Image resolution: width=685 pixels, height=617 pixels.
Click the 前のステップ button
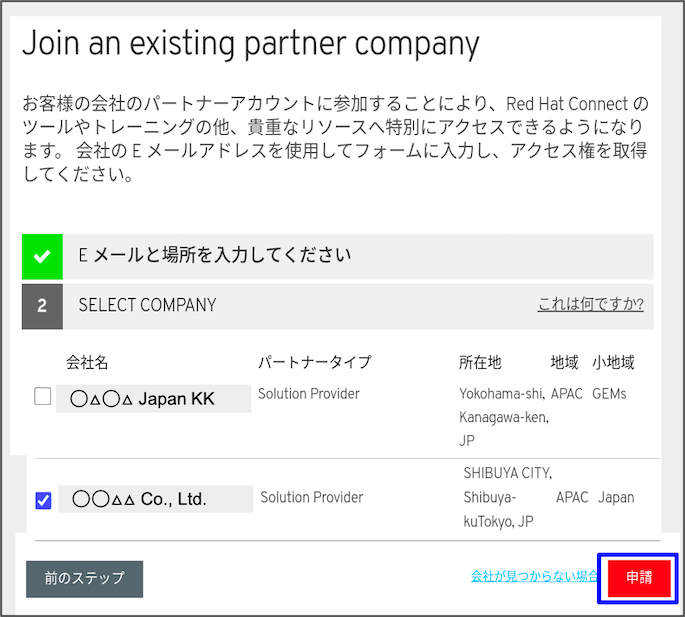84,579
